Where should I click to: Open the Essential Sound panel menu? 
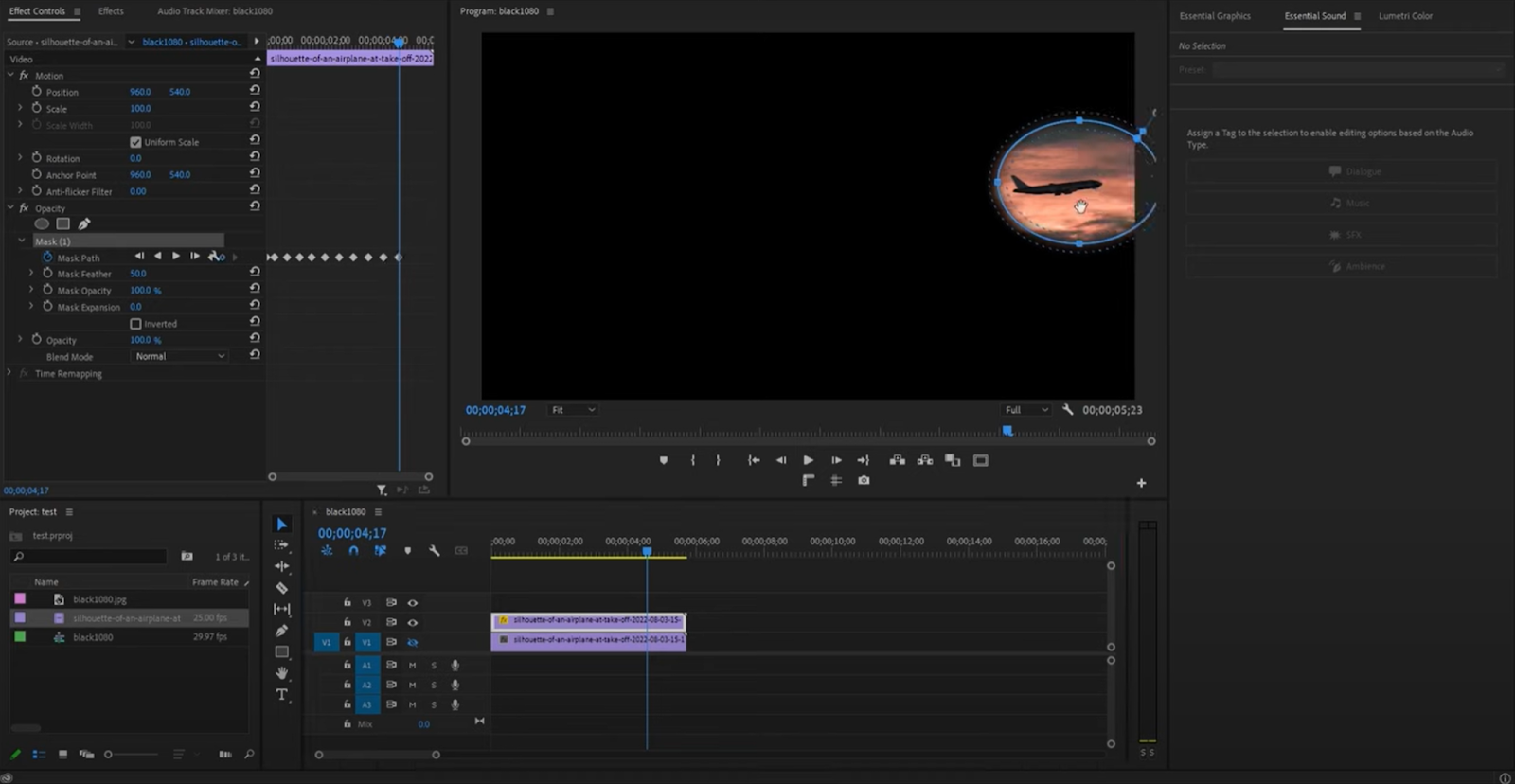point(1357,16)
